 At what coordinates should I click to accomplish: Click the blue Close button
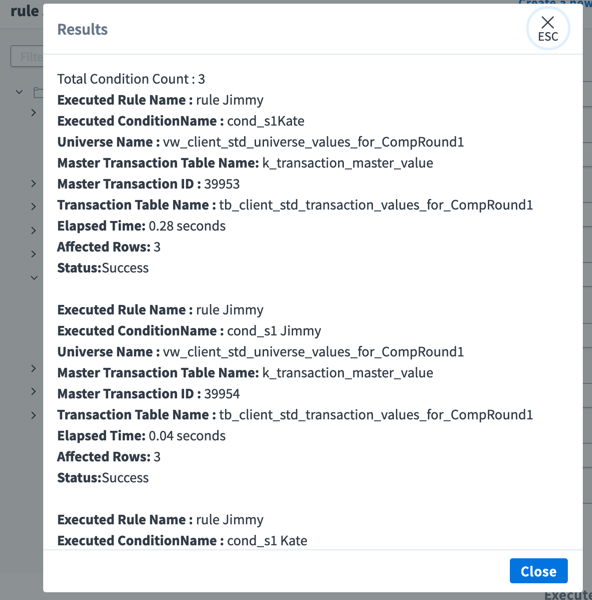point(538,571)
